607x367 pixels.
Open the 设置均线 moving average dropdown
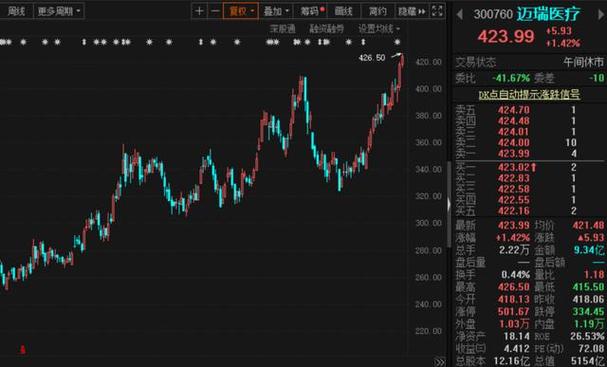pyautogui.click(x=379, y=29)
